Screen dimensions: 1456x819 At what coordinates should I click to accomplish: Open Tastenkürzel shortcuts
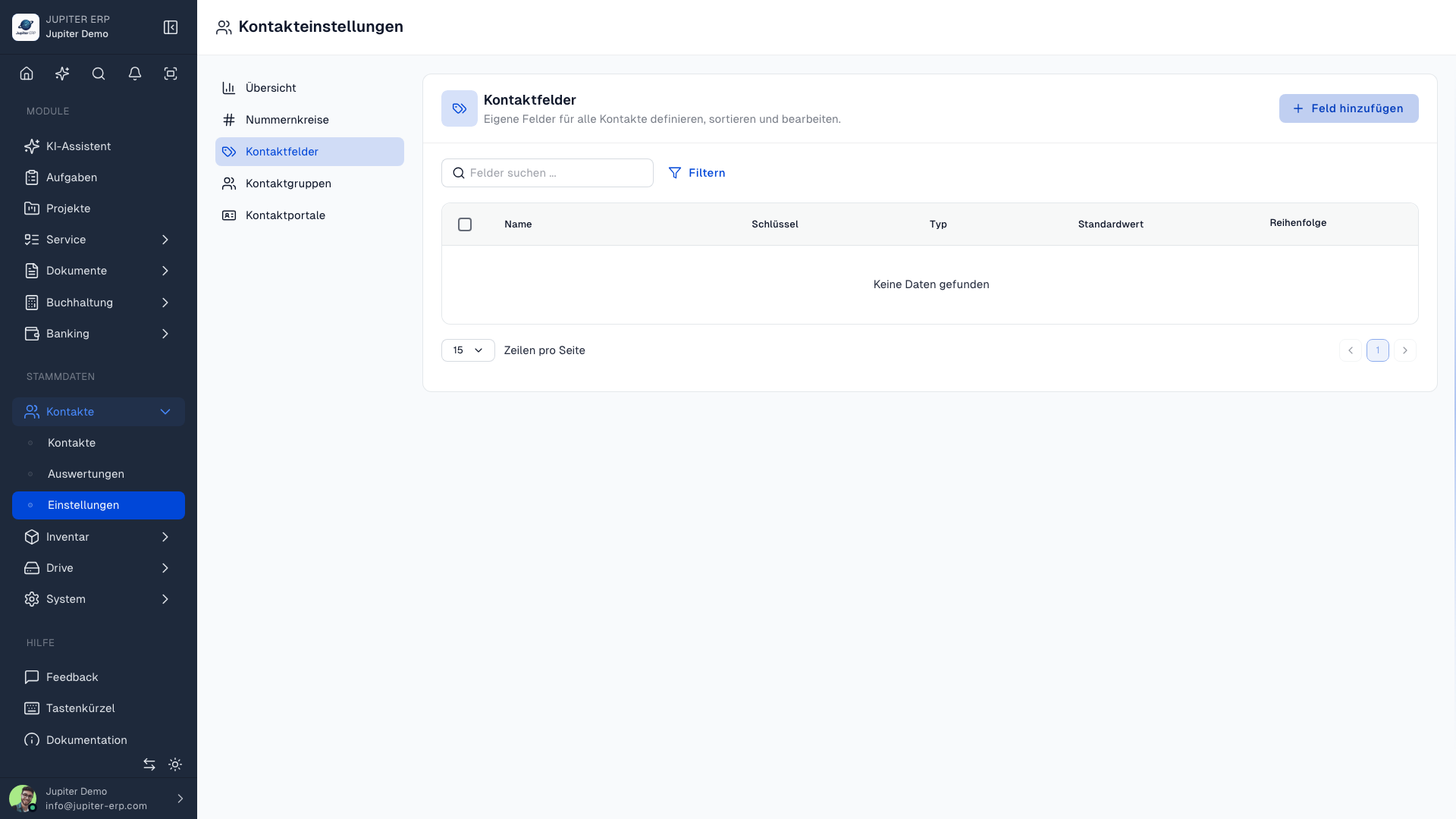pyautogui.click(x=99, y=708)
